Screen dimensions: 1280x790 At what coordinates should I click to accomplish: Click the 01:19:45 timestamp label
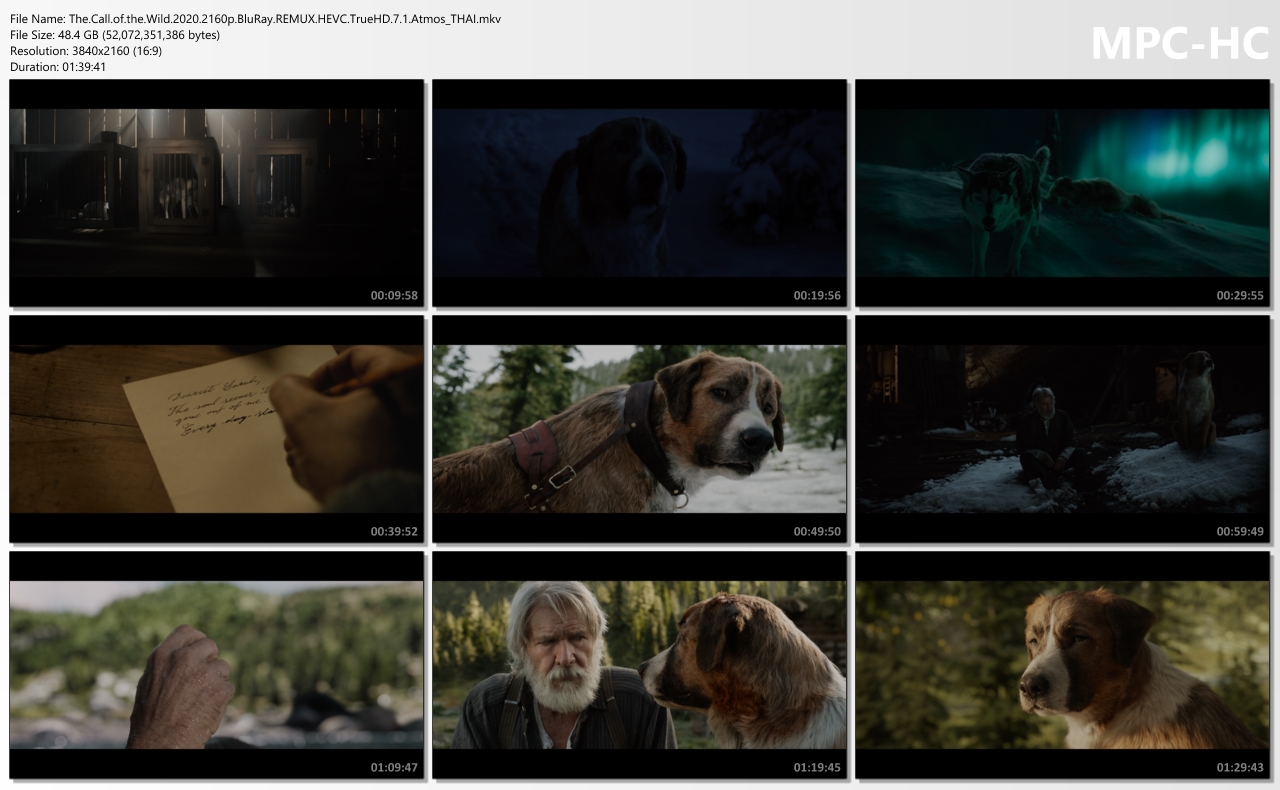click(817, 768)
